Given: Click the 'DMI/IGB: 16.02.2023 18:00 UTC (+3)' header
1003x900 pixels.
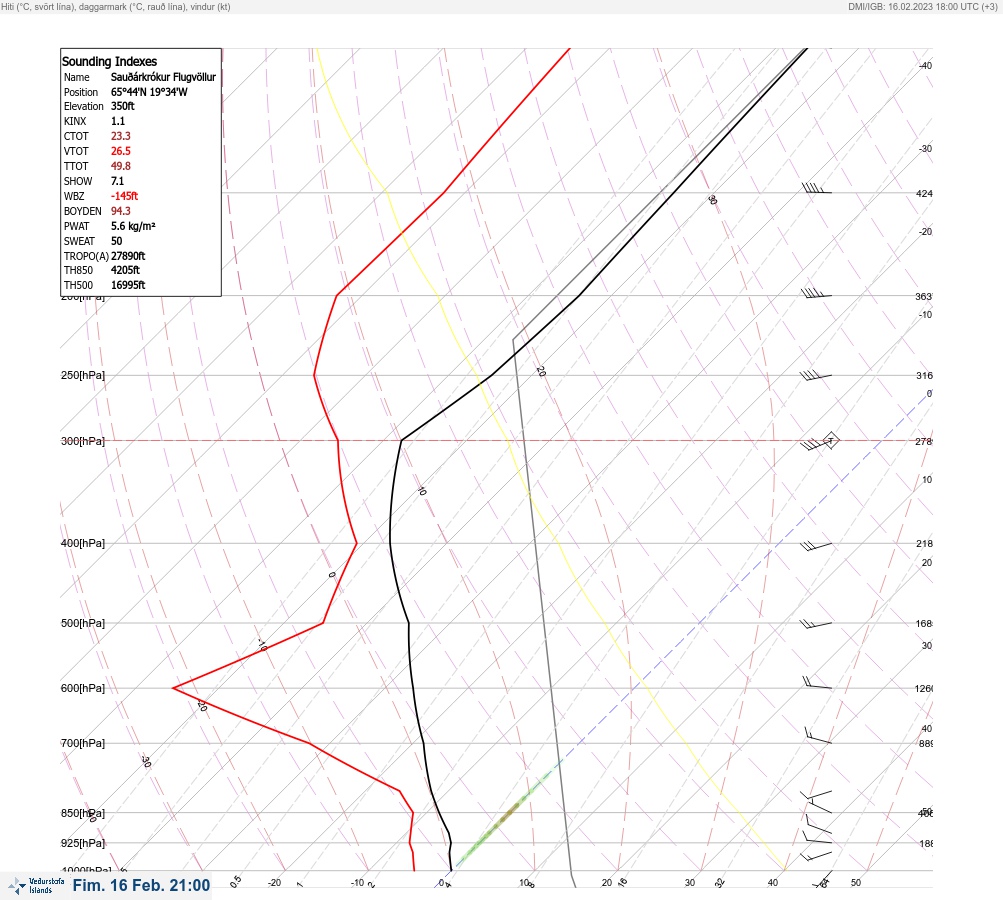Looking at the screenshot, I should (x=923, y=7).
